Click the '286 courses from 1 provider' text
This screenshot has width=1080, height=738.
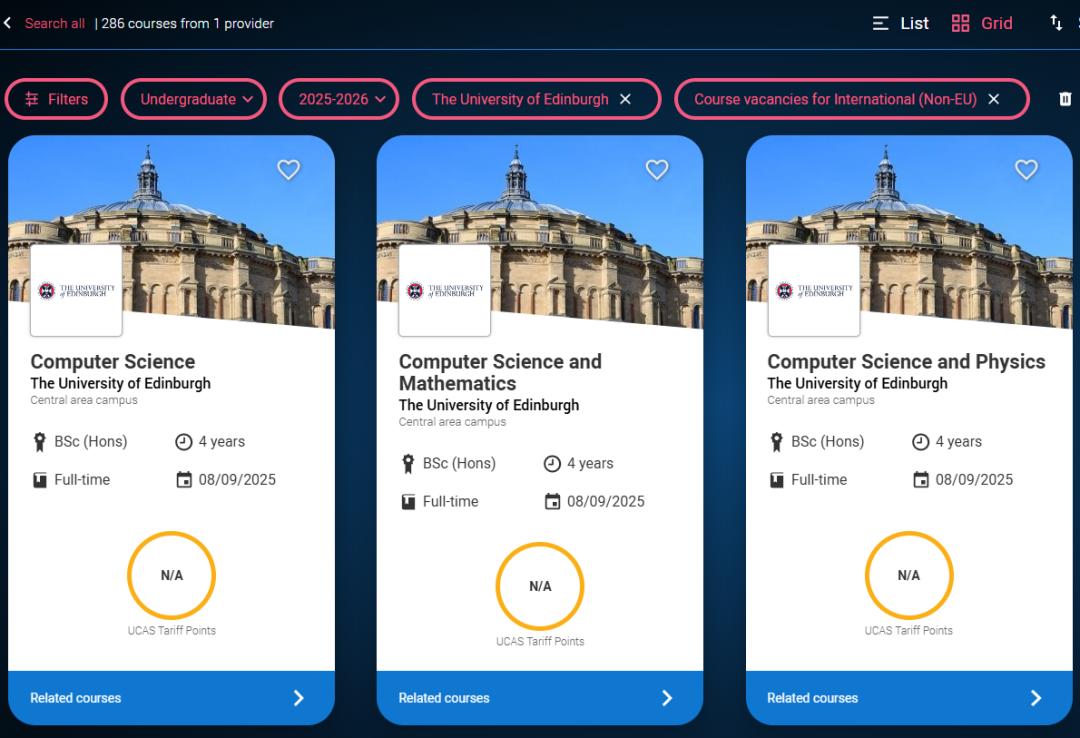pos(187,23)
